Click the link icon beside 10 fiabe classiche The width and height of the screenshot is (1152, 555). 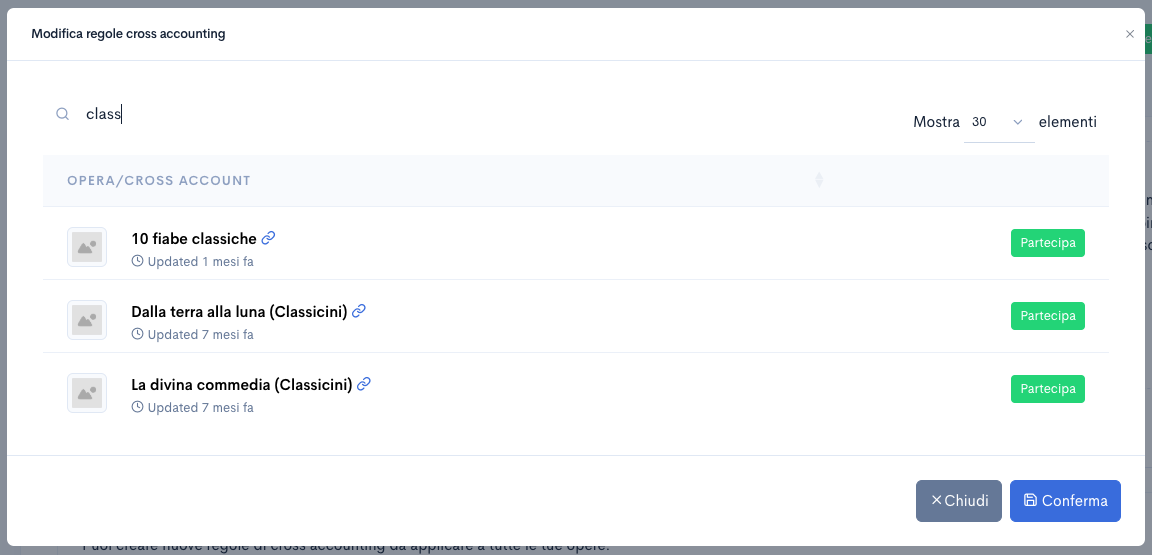pyautogui.click(x=268, y=238)
